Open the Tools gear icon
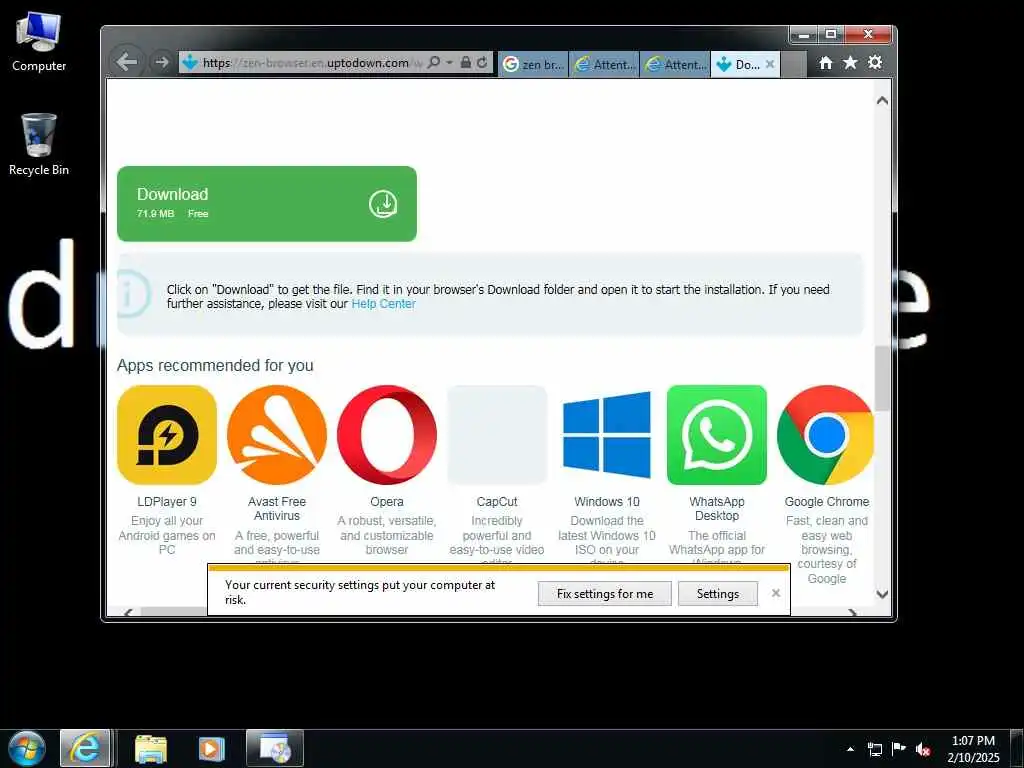 [875, 62]
